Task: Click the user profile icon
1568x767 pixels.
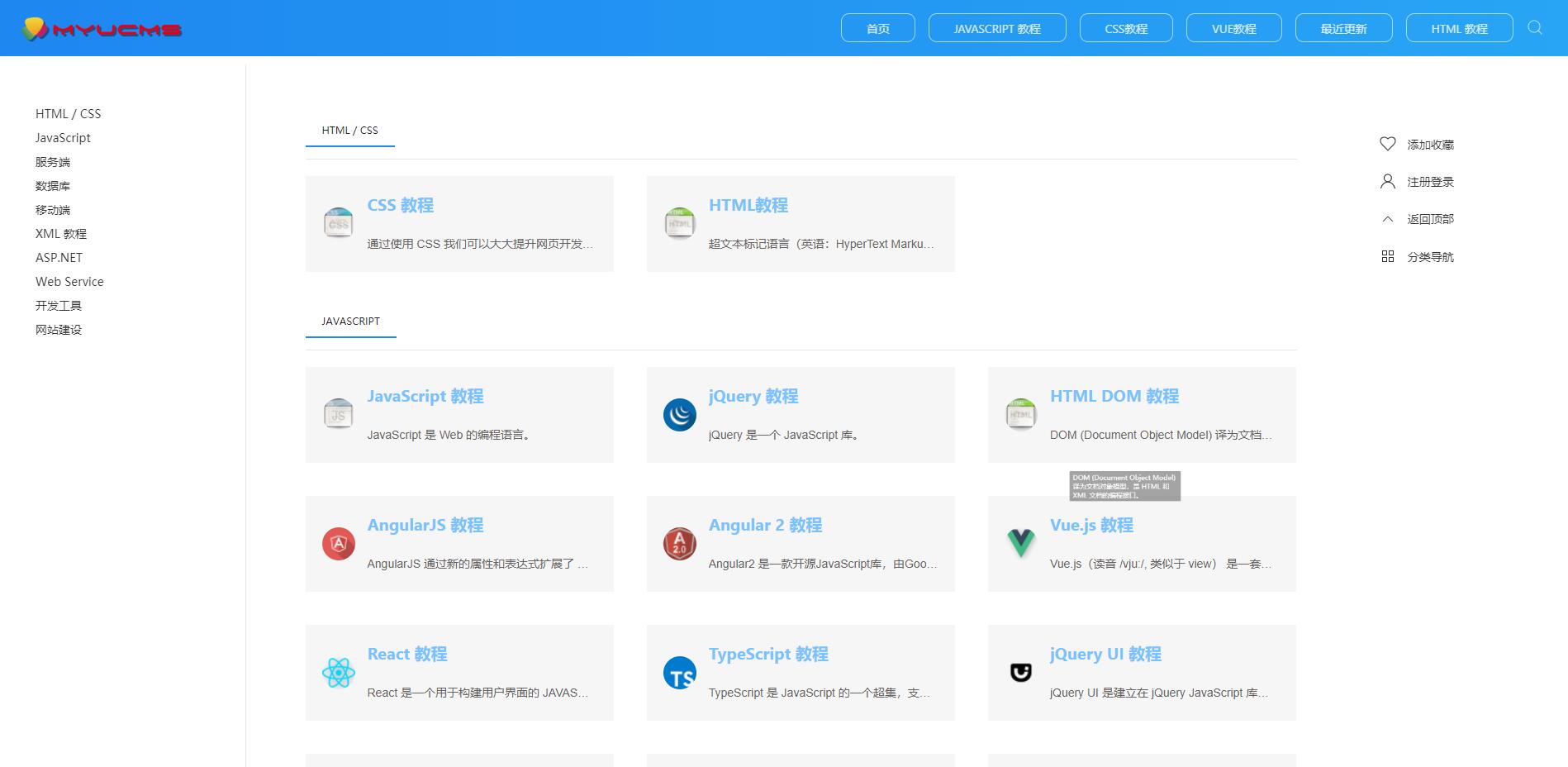Action: click(x=1388, y=181)
